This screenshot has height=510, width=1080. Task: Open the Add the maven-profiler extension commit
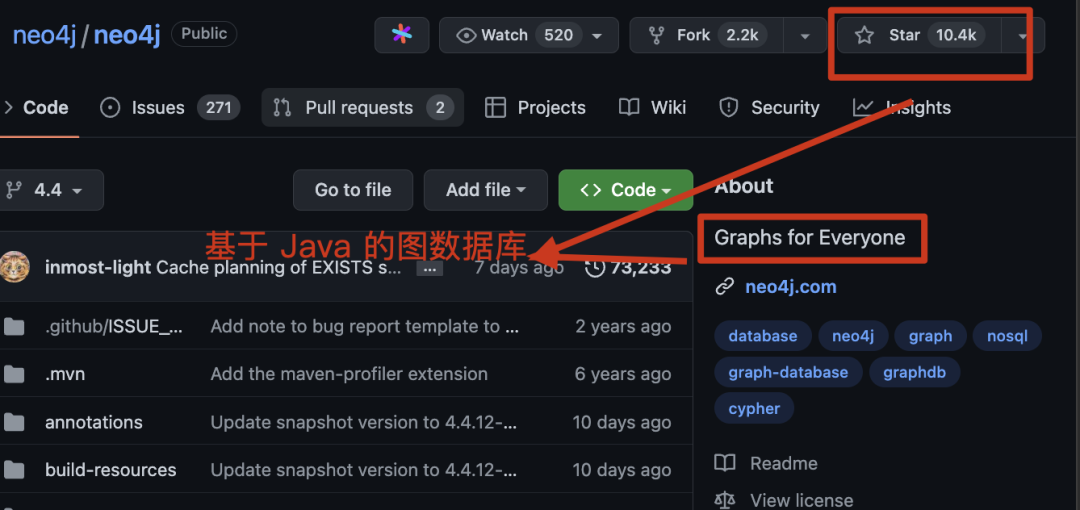click(x=349, y=374)
